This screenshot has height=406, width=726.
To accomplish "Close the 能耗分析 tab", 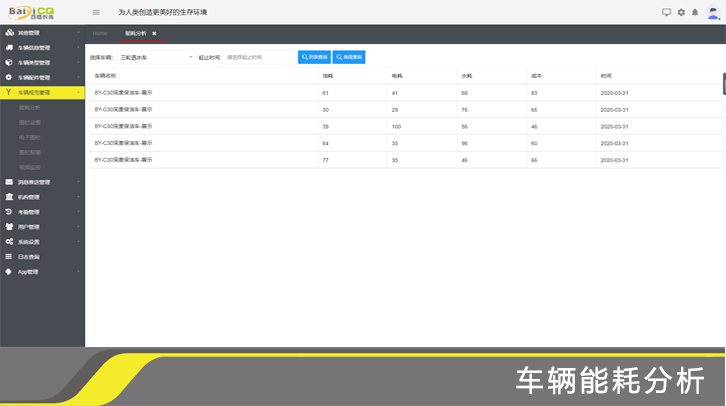I will [x=154, y=33].
